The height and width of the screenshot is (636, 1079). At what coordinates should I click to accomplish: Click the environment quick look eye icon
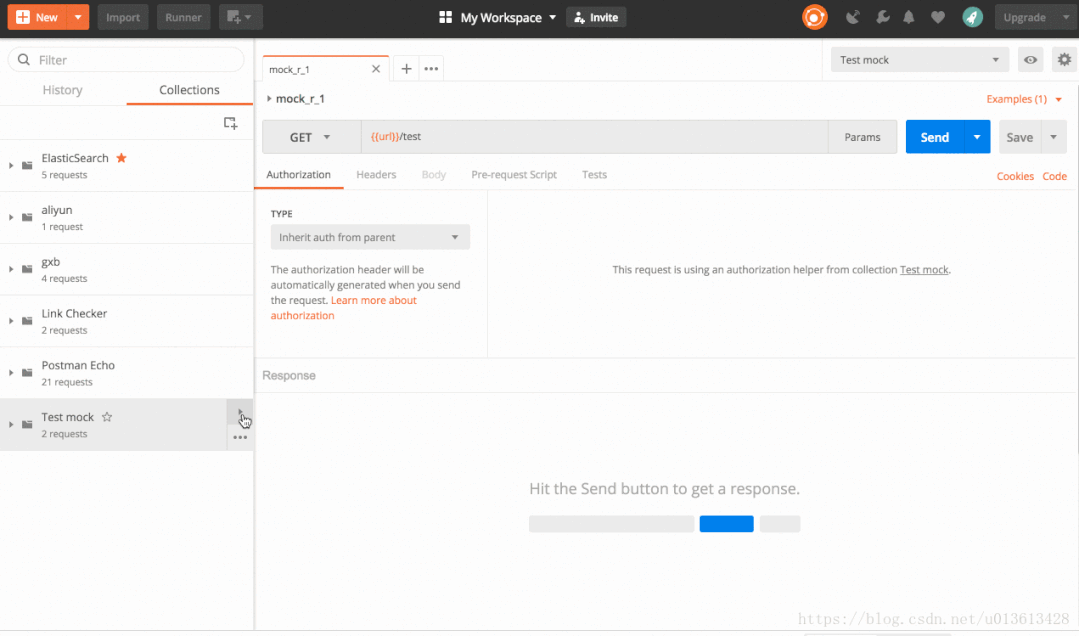(x=1030, y=60)
